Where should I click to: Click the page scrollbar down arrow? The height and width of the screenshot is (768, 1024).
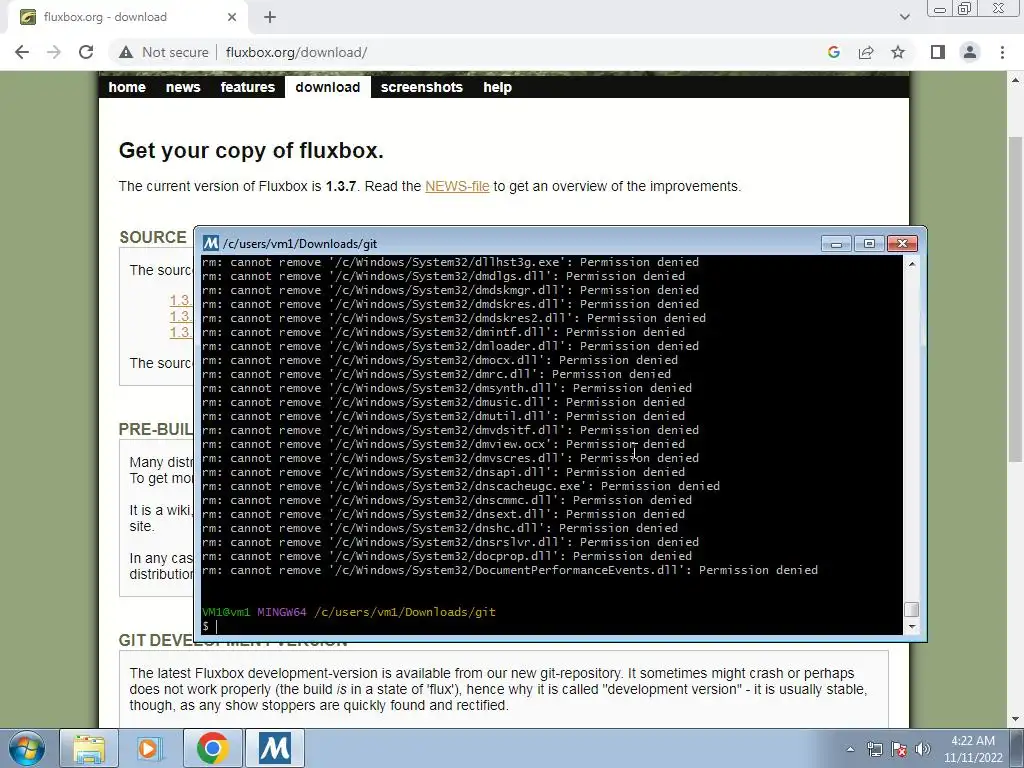click(1016, 719)
